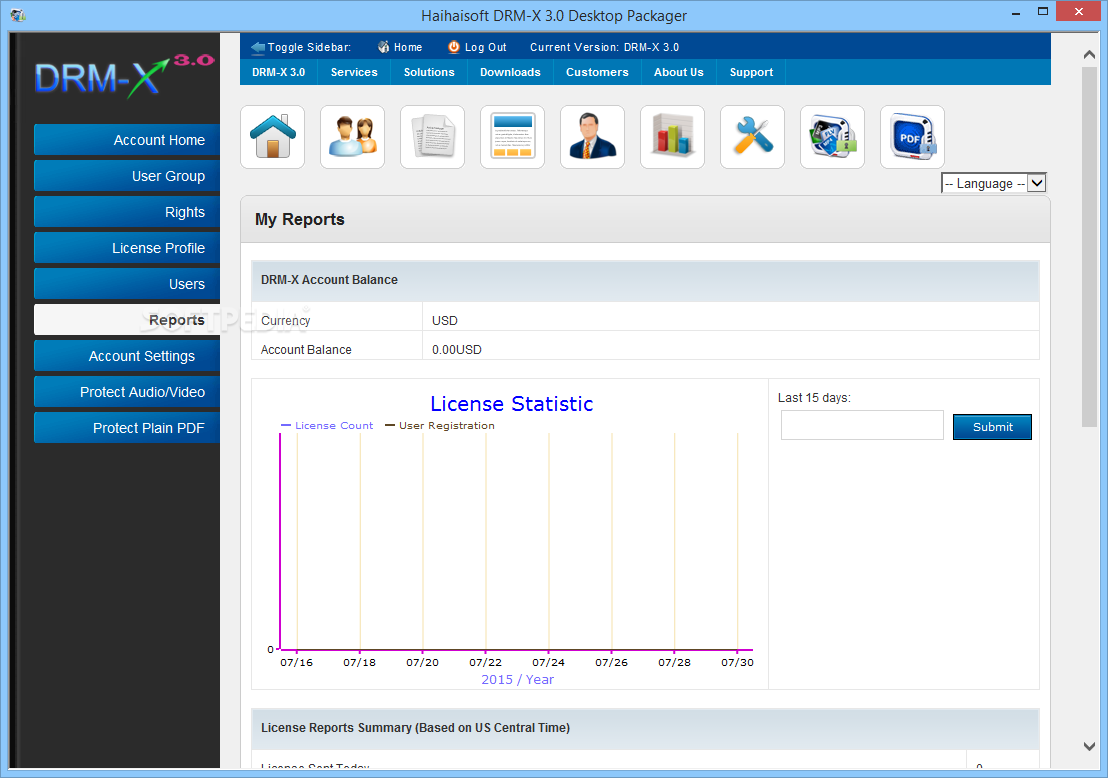Click the Home text link in top bar
Viewport: 1108px width, 778px height.
click(x=408, y=47)
